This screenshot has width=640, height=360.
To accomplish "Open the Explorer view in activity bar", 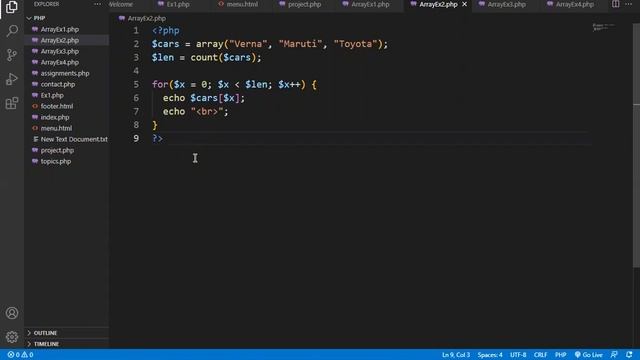I will click(x=12, y=7).
